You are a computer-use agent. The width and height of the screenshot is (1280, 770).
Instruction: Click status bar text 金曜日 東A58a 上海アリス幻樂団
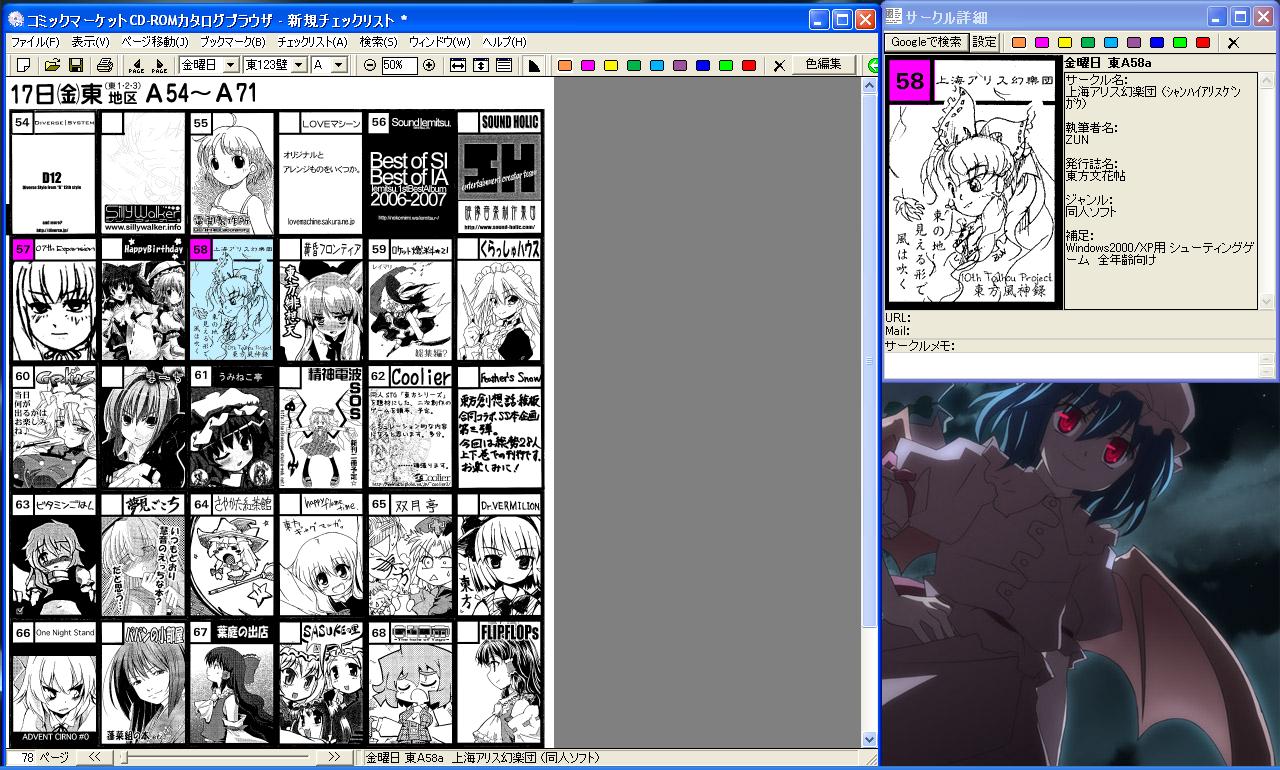click(482, 758)
